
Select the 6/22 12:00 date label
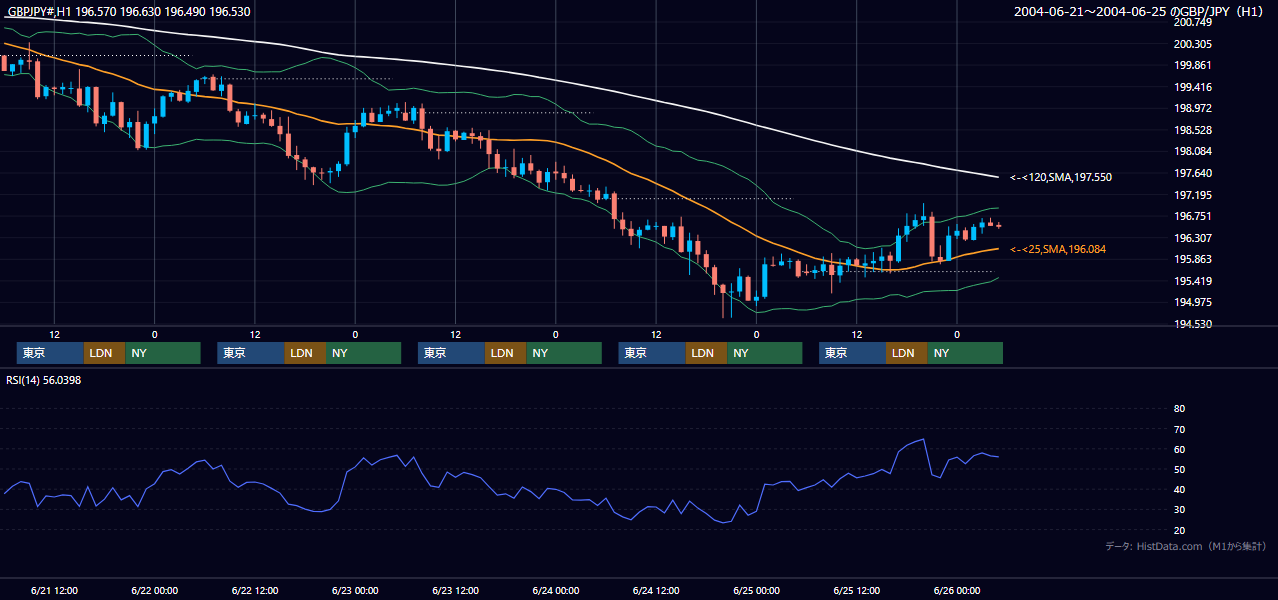pyautogui.click(x=255, y=591)
